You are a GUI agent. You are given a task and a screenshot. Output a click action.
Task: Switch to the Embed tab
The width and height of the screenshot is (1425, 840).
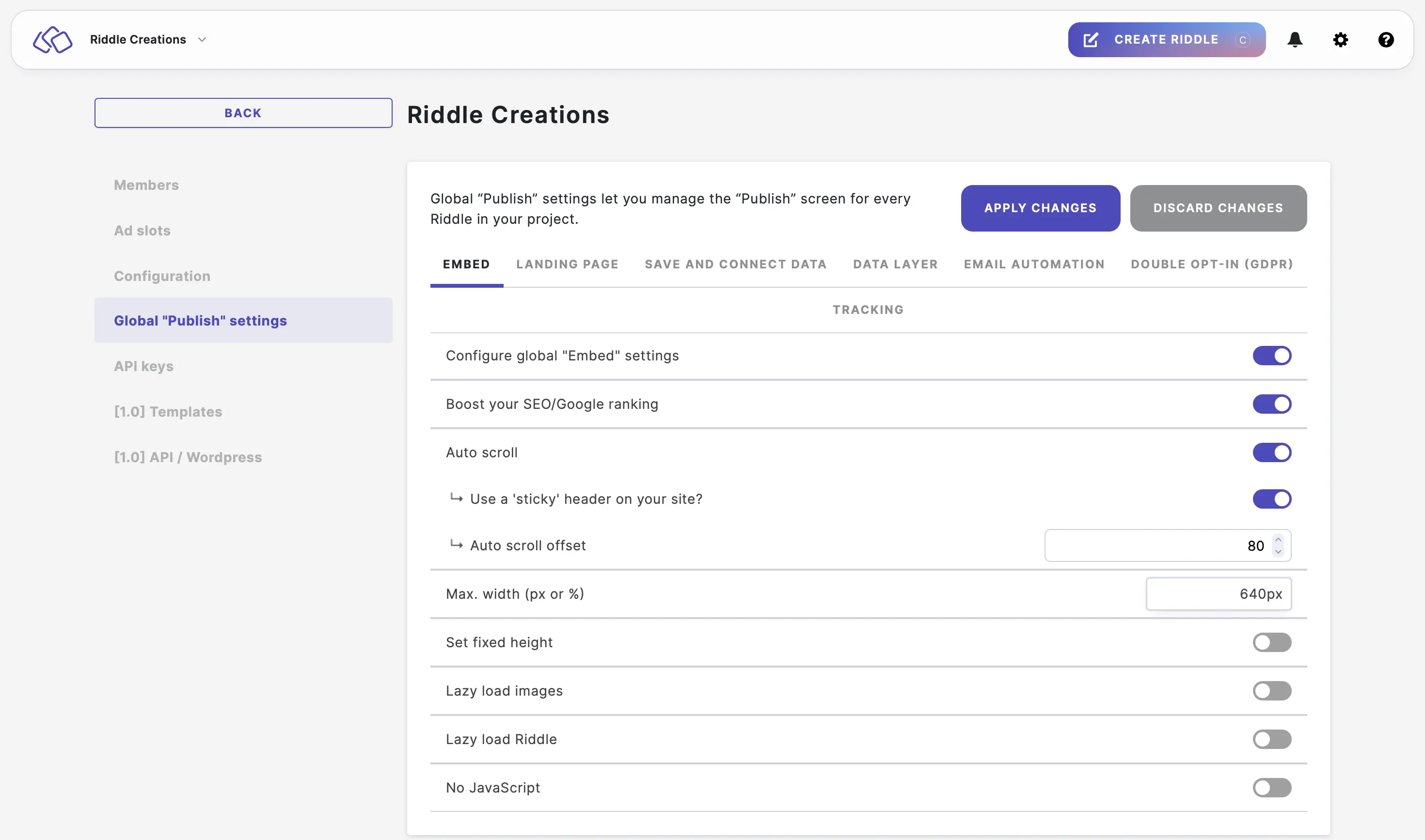click(x=466, y=264)
